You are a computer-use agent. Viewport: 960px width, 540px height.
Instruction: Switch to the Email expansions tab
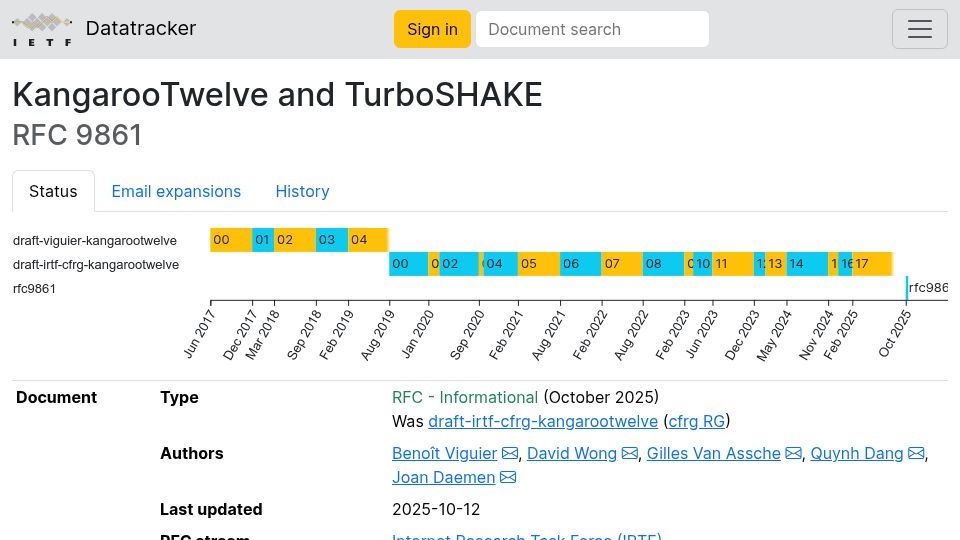coord(176,191)
